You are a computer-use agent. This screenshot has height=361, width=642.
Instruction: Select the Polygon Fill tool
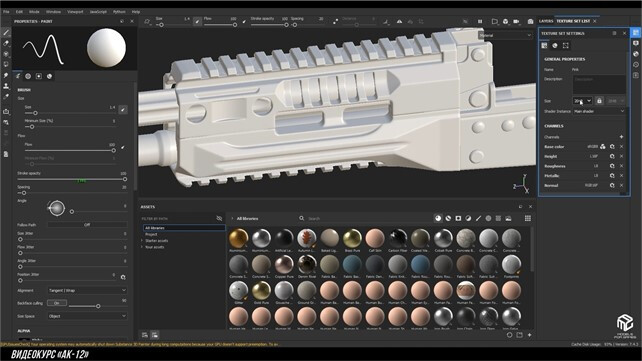[6, 64]
